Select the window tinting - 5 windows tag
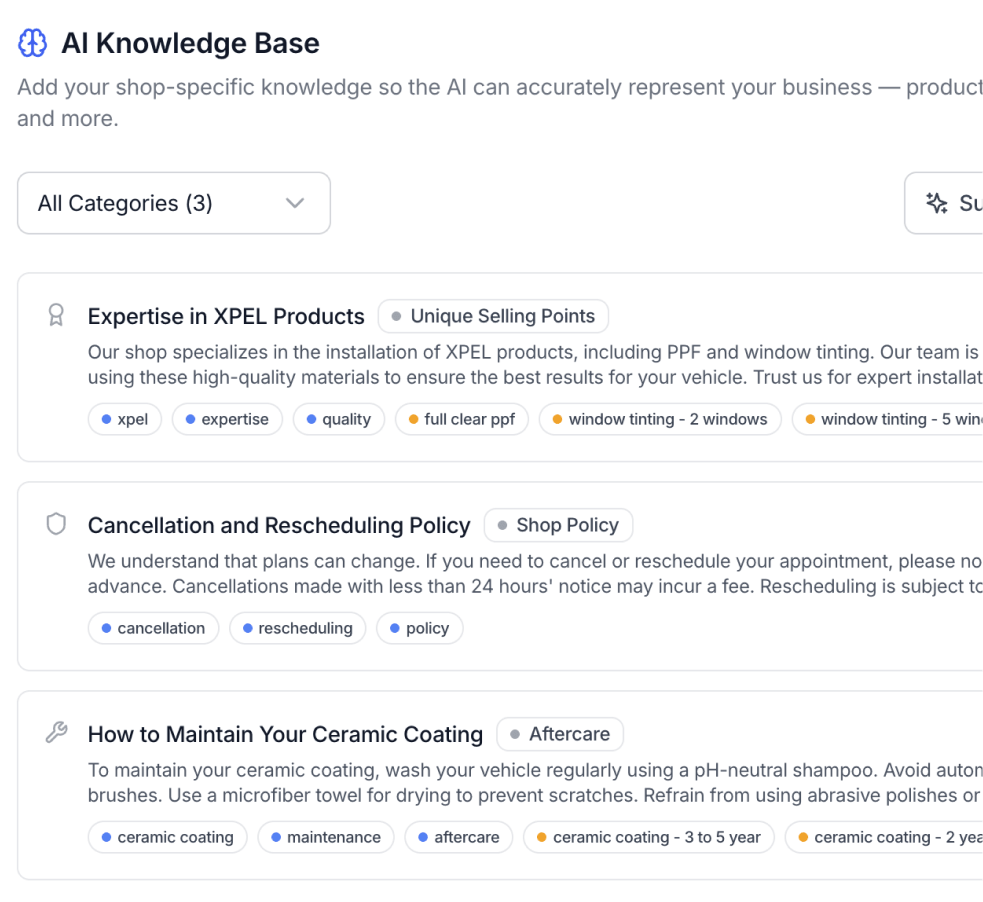The width and height of the screenshot is (983, 902). (888, 419)
